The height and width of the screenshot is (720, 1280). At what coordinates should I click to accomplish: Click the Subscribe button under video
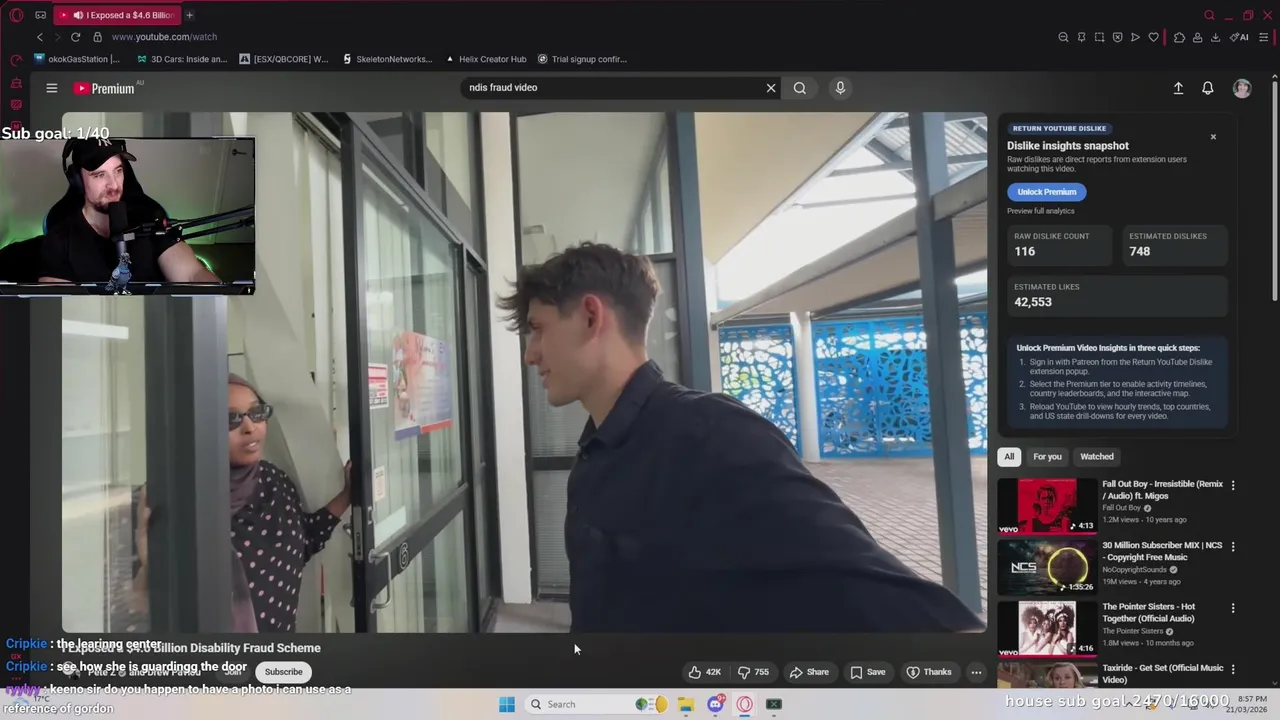[x=283, y=672]
